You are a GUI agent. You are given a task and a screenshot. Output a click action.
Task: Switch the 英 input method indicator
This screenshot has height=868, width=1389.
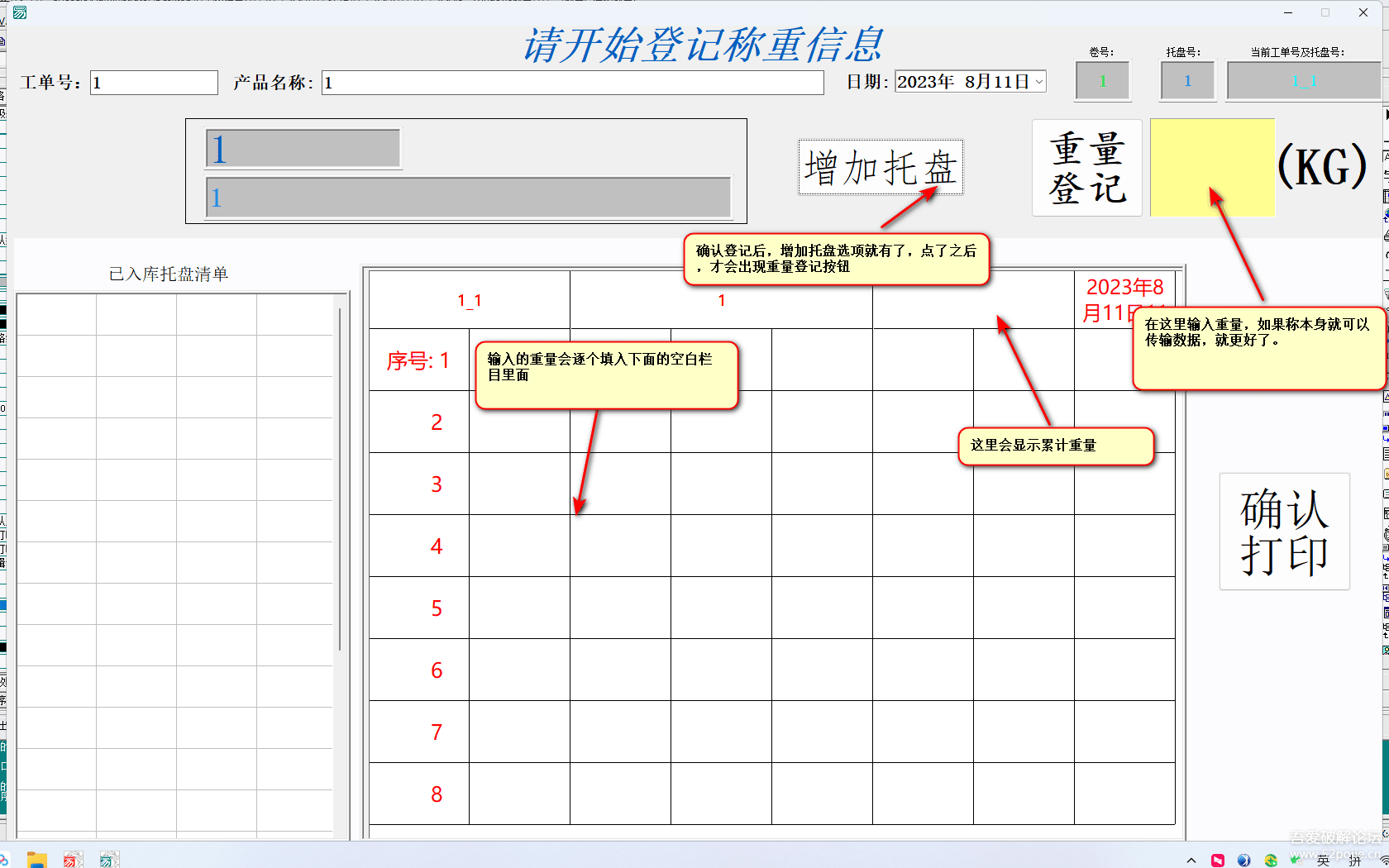pyautogui.click(x=1324, y=860)
